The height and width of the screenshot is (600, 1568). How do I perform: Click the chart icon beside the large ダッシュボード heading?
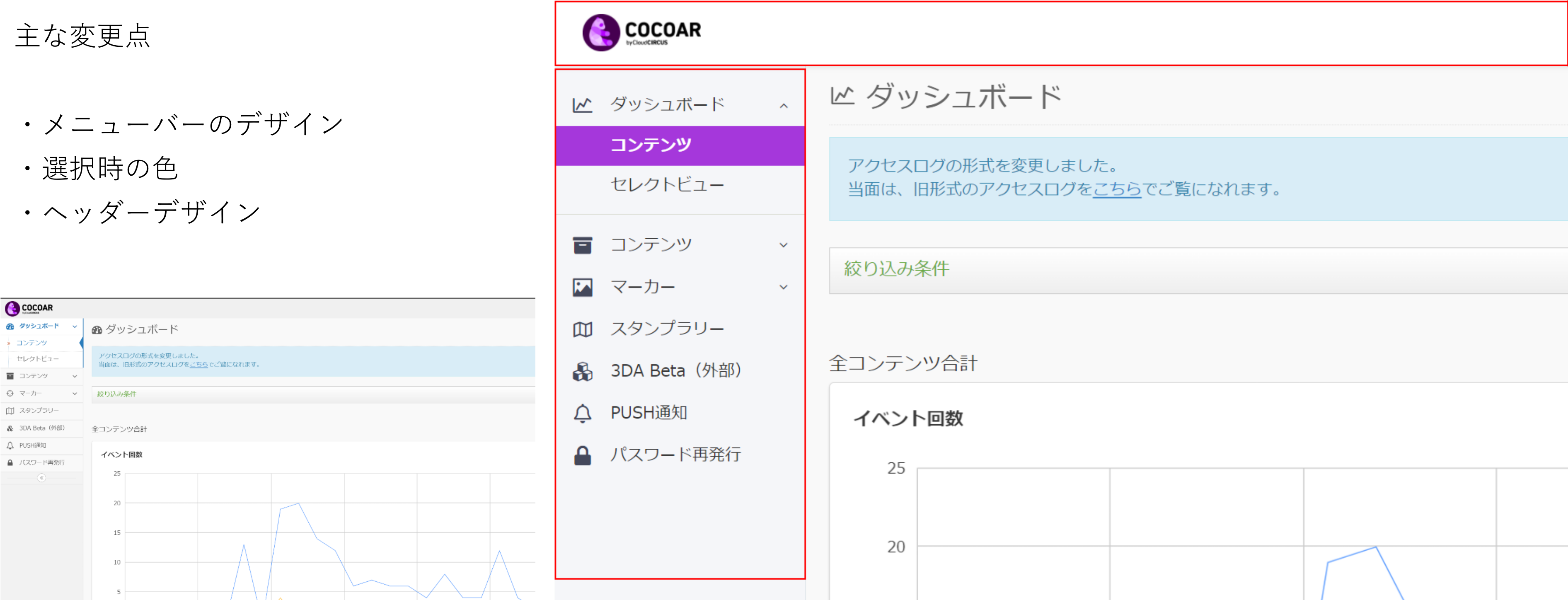tap(842, 96)
